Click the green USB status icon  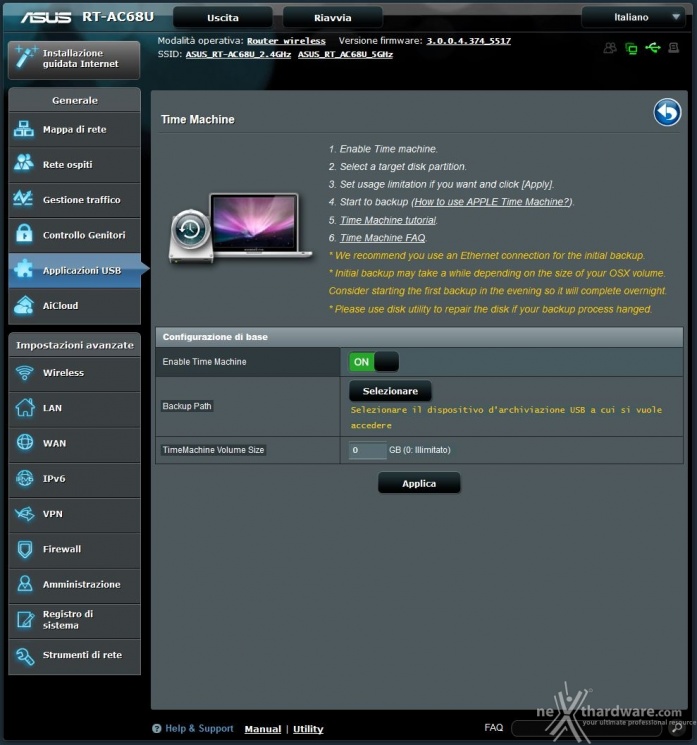[x=653, y=48]
